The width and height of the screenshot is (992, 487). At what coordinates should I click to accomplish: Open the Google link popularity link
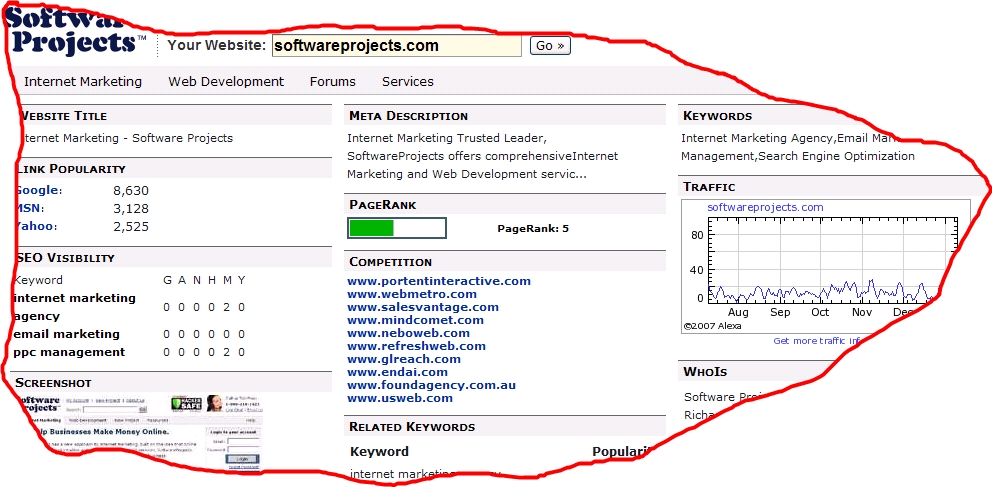click(x=38, y=190)
